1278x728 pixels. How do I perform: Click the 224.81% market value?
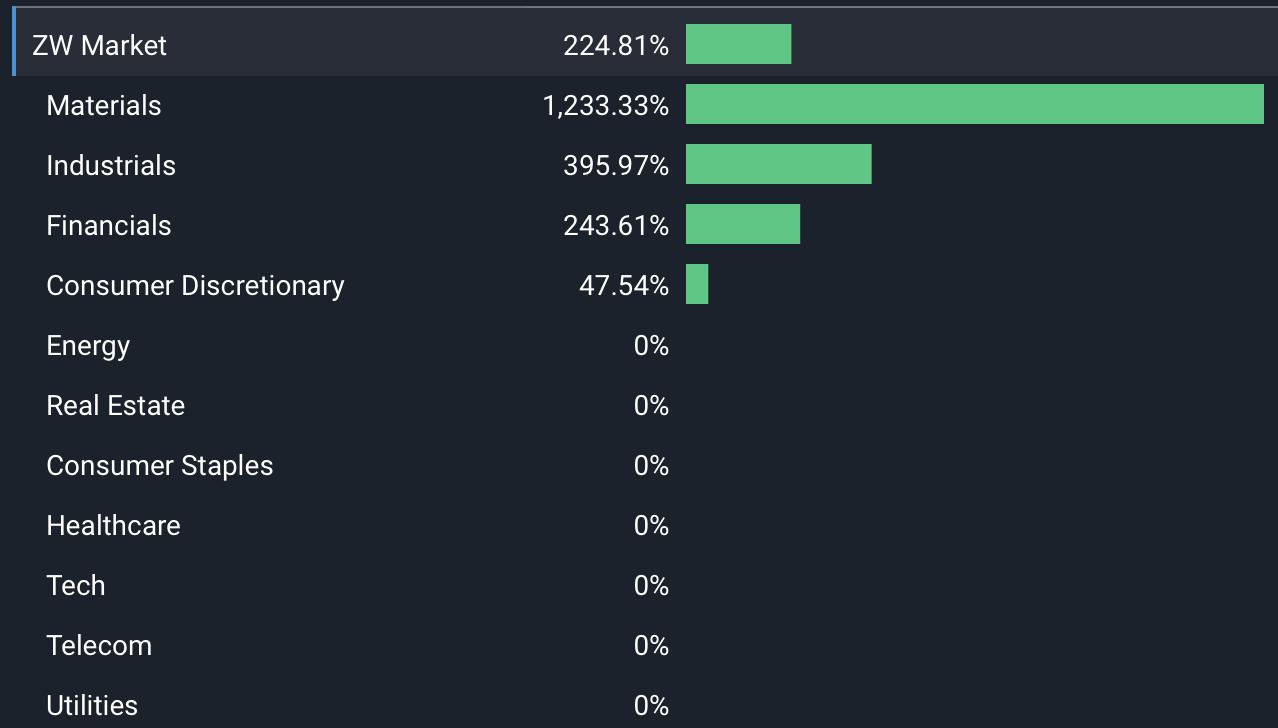click(x=615, y=45)
